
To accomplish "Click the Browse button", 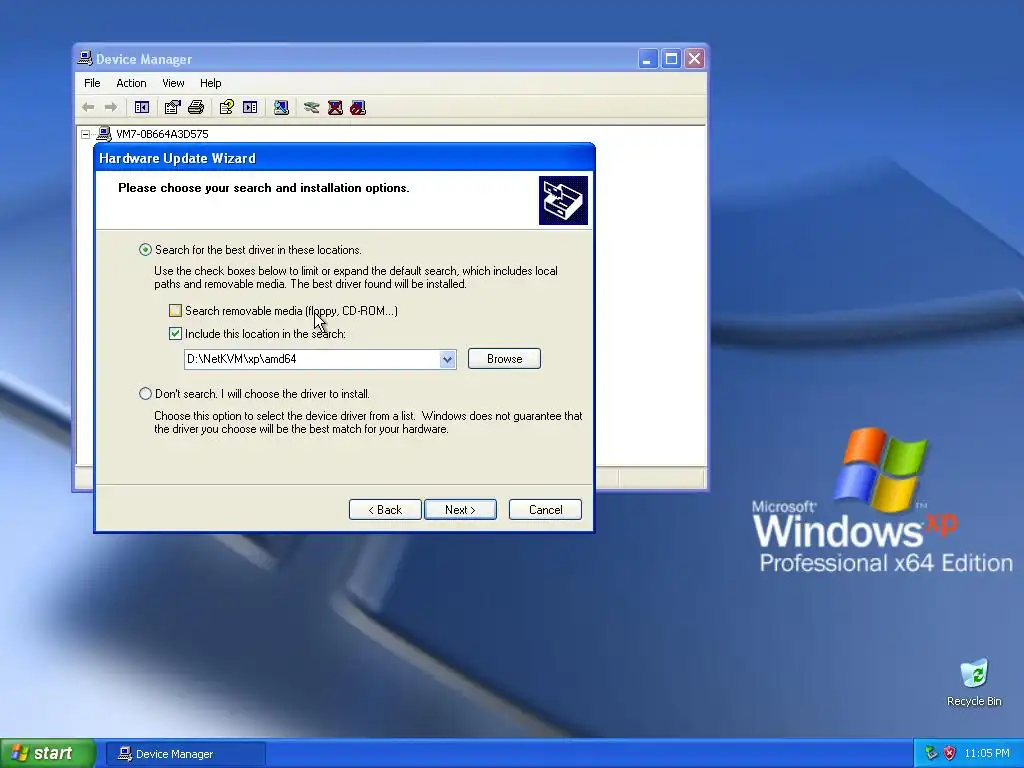I will [x=504, y=359].
